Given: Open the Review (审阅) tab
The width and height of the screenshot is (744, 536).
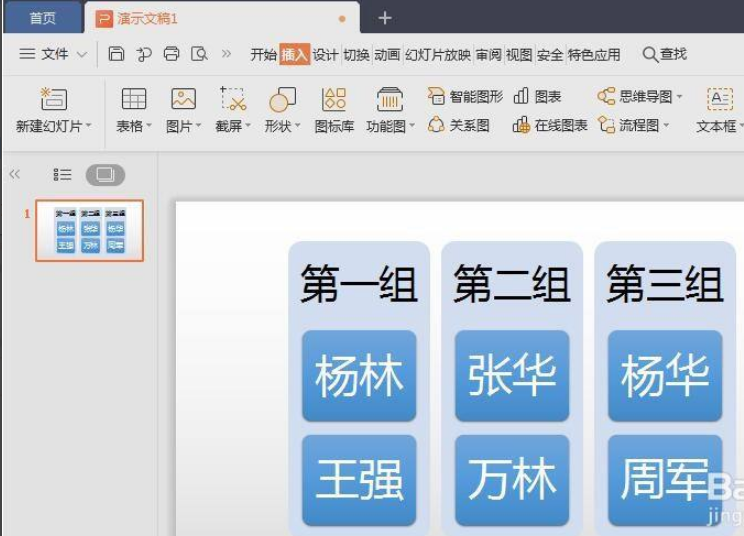Looking at the screenshot, I should 488,55.
